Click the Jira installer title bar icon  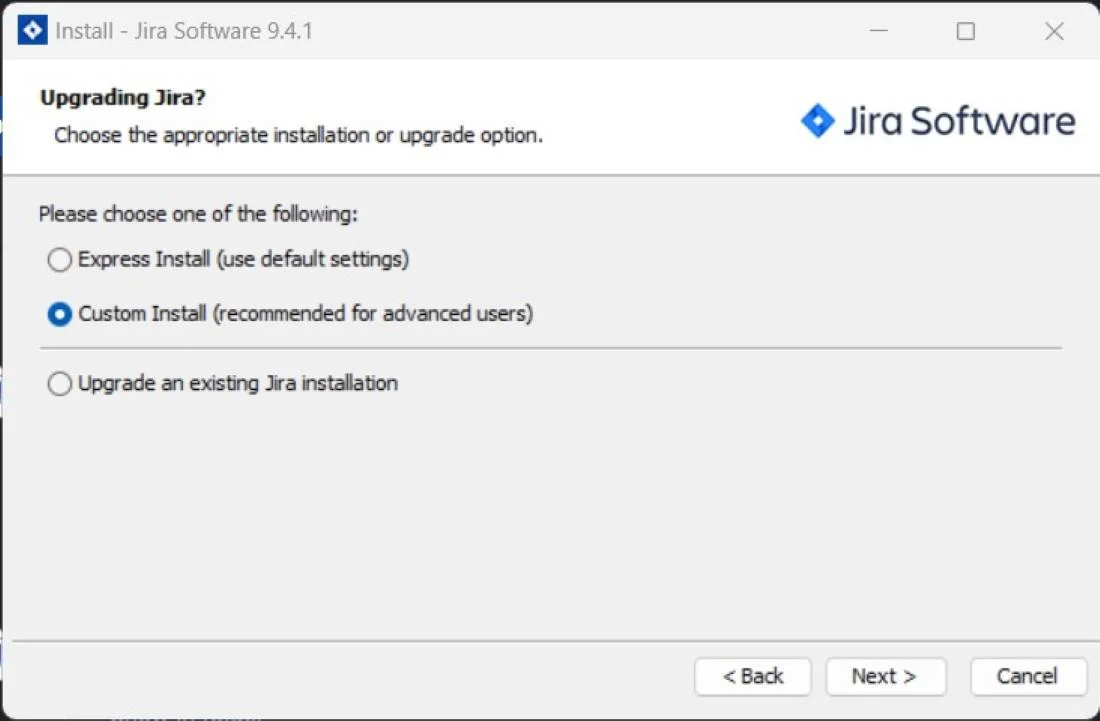coord(32,30)
